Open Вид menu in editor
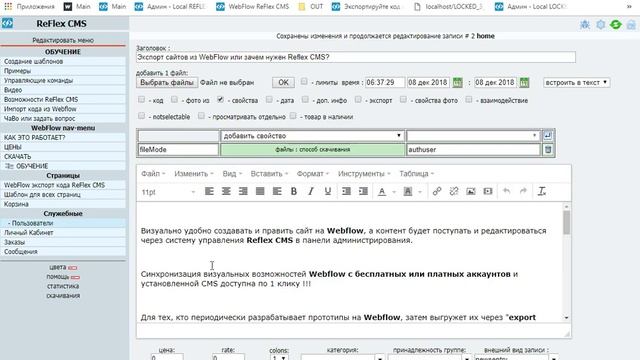640x360 pixels. pos(232,174)
